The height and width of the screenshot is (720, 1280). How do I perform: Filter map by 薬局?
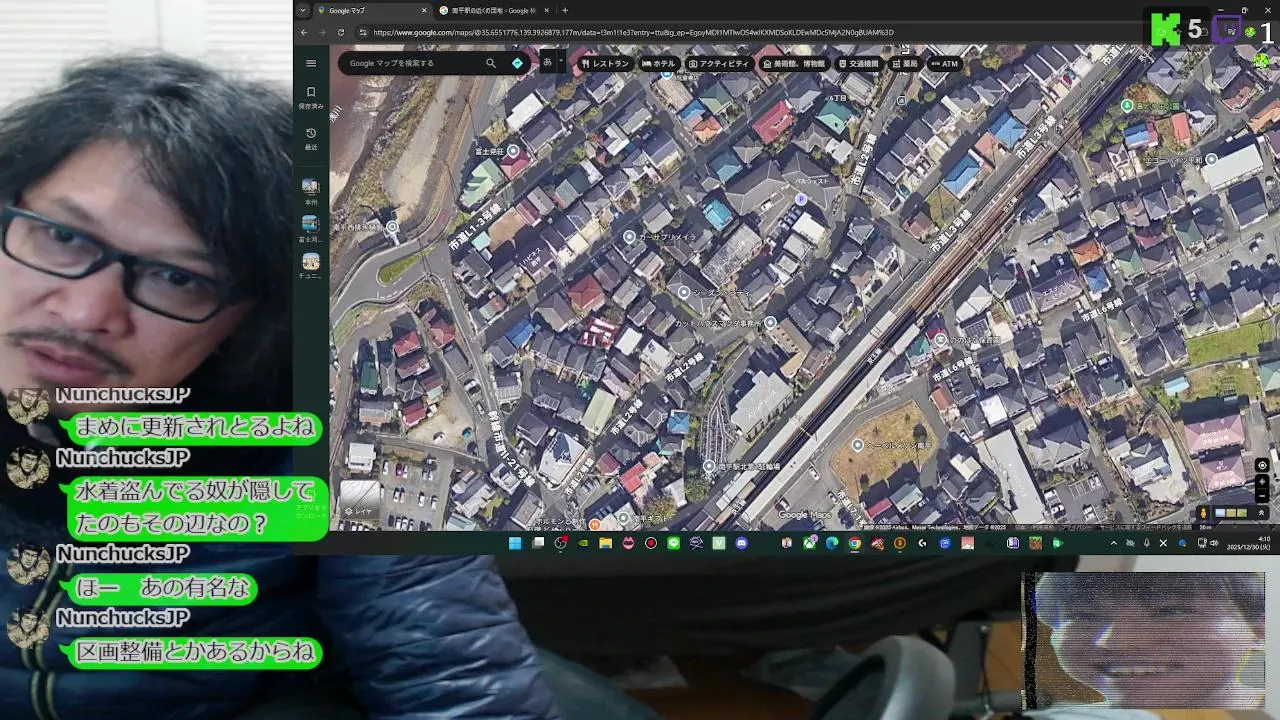click(905, 64)
